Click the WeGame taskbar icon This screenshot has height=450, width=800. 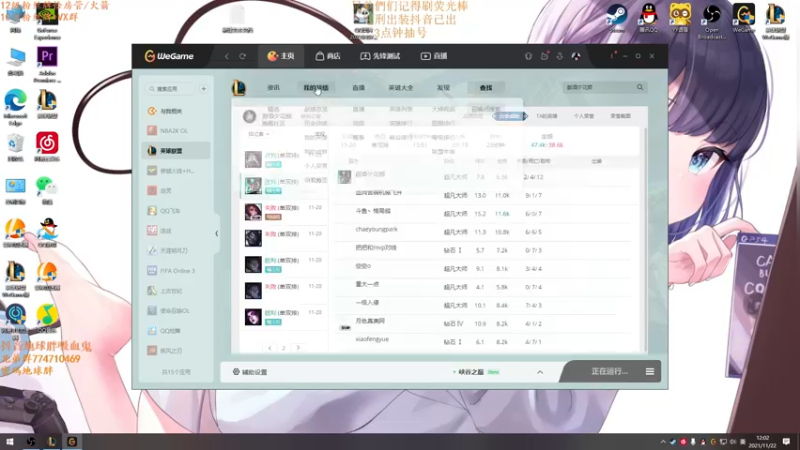coord(72,441)
